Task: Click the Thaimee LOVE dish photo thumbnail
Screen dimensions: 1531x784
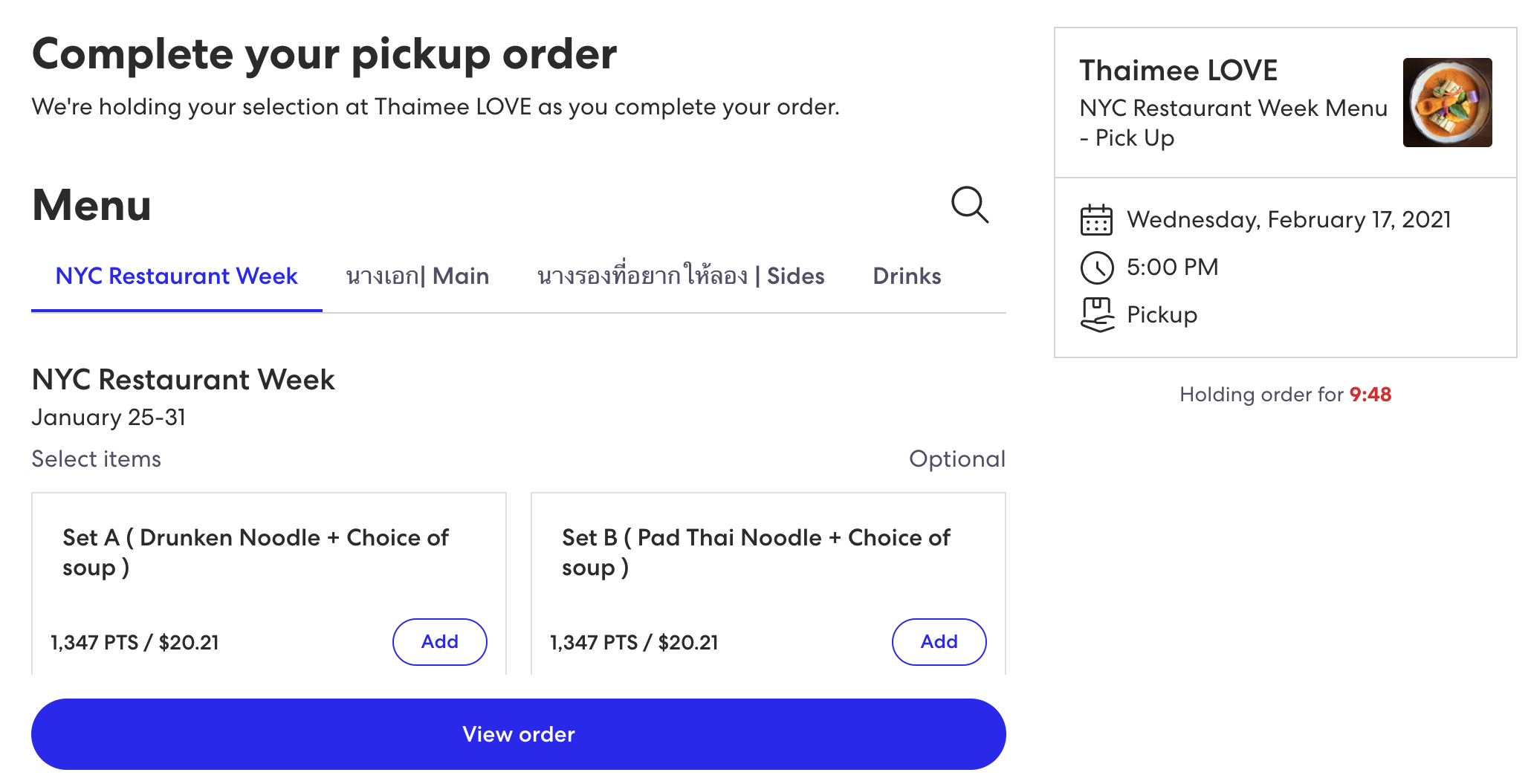Action: point(1446,103)
